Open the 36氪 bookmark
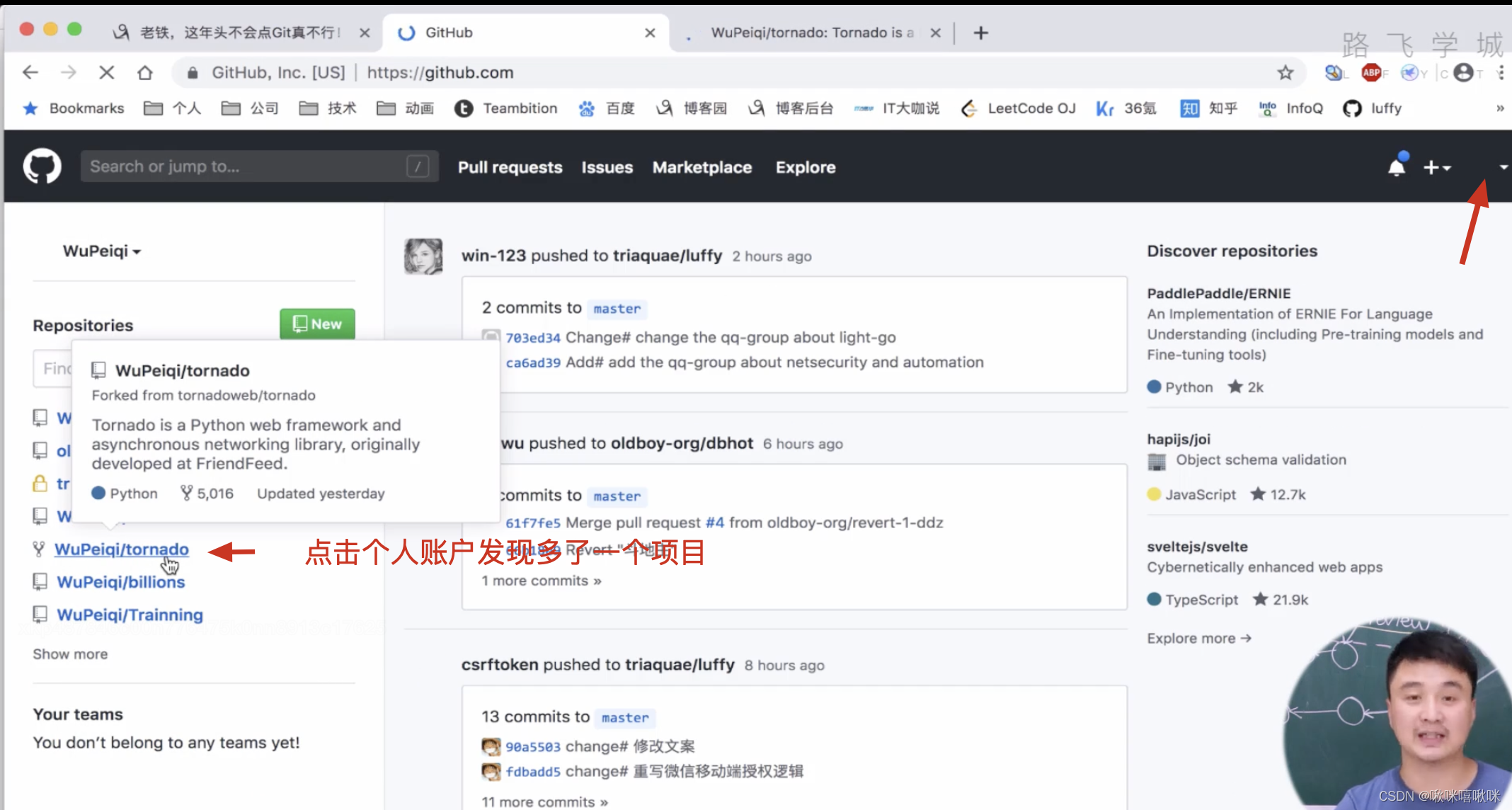Viewport: 1512px width, 810px height. [1126, 108]
